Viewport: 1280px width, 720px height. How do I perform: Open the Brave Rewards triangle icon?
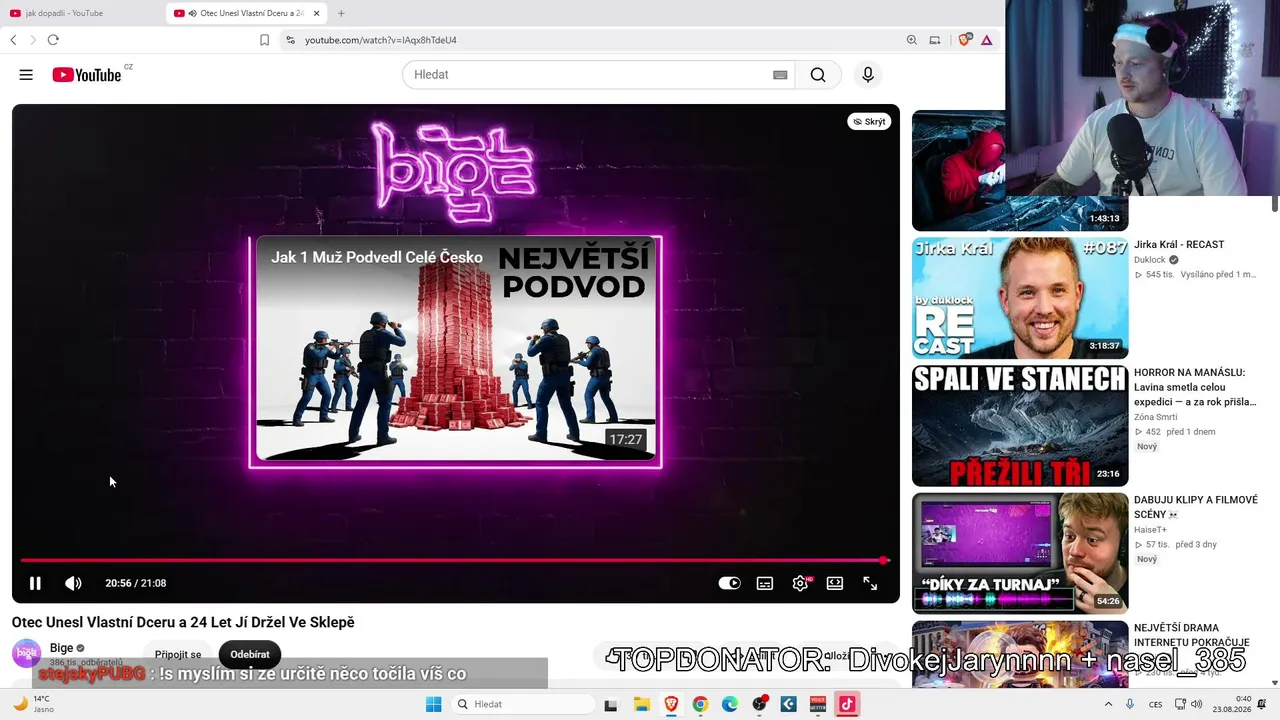[986, 40]
